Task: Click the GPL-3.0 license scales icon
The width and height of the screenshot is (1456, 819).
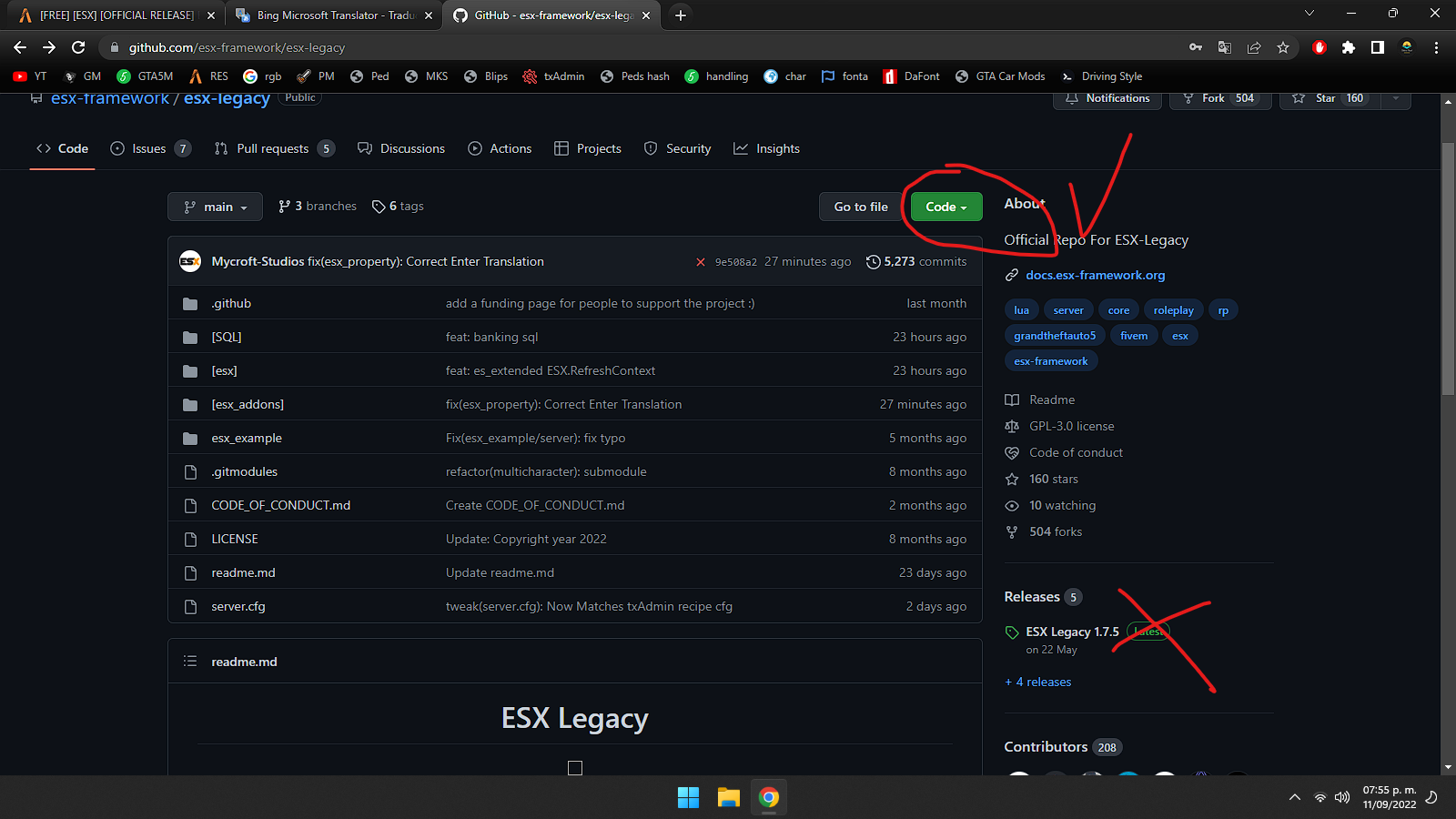Action: (1012, 426)
